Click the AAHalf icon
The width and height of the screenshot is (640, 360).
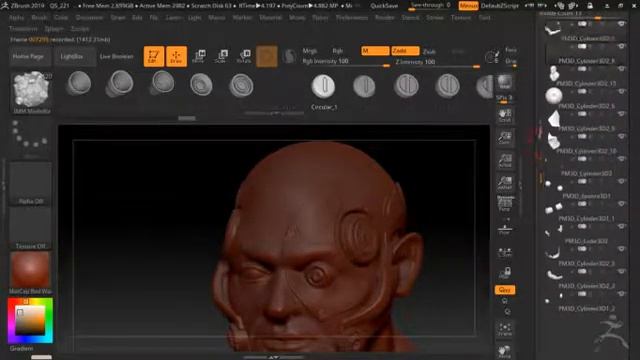pos(505,182)
